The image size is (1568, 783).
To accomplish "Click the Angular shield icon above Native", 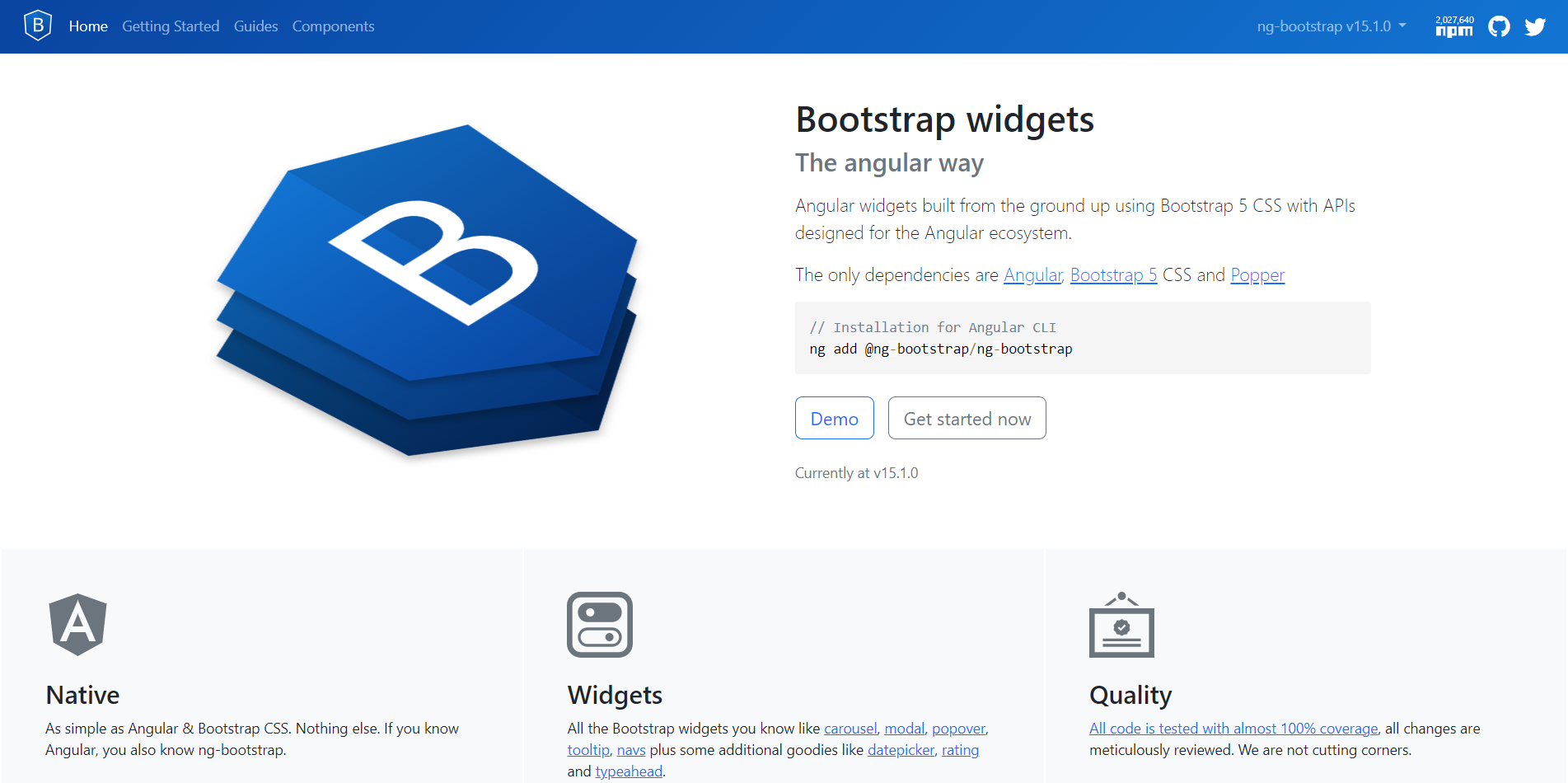I will pos(77,625).
